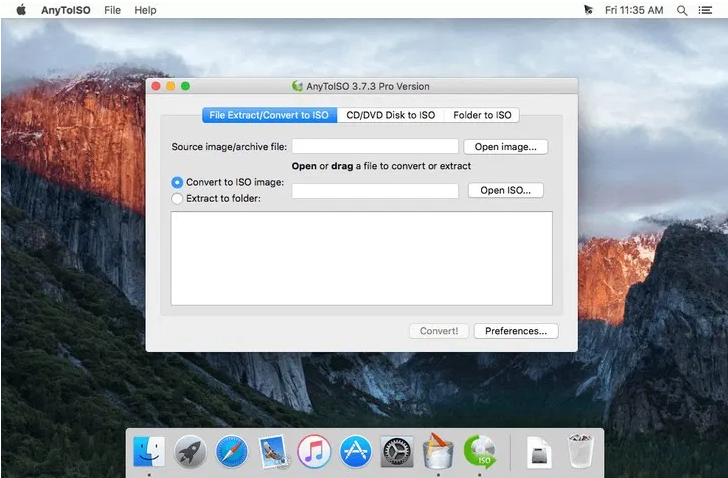Select the Convert to ISO image option

(x=178, y=182)
